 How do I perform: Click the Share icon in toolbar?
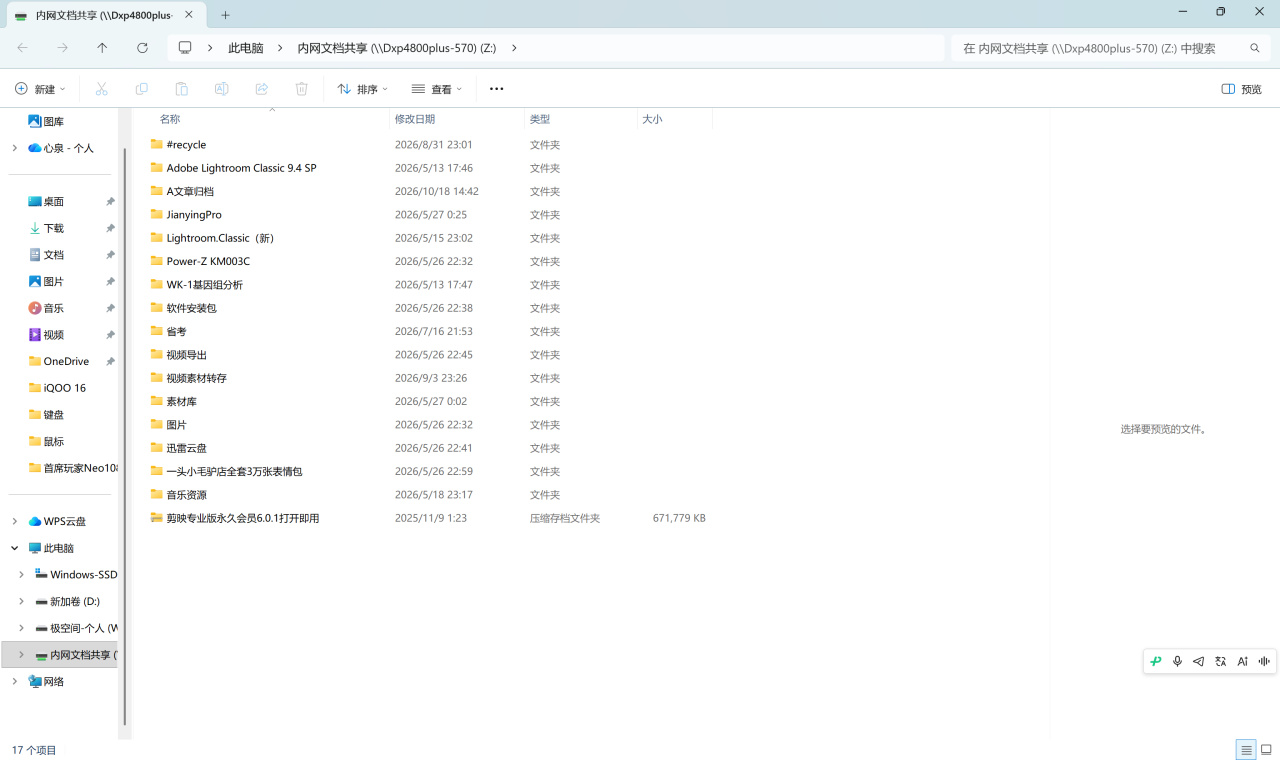261,89
